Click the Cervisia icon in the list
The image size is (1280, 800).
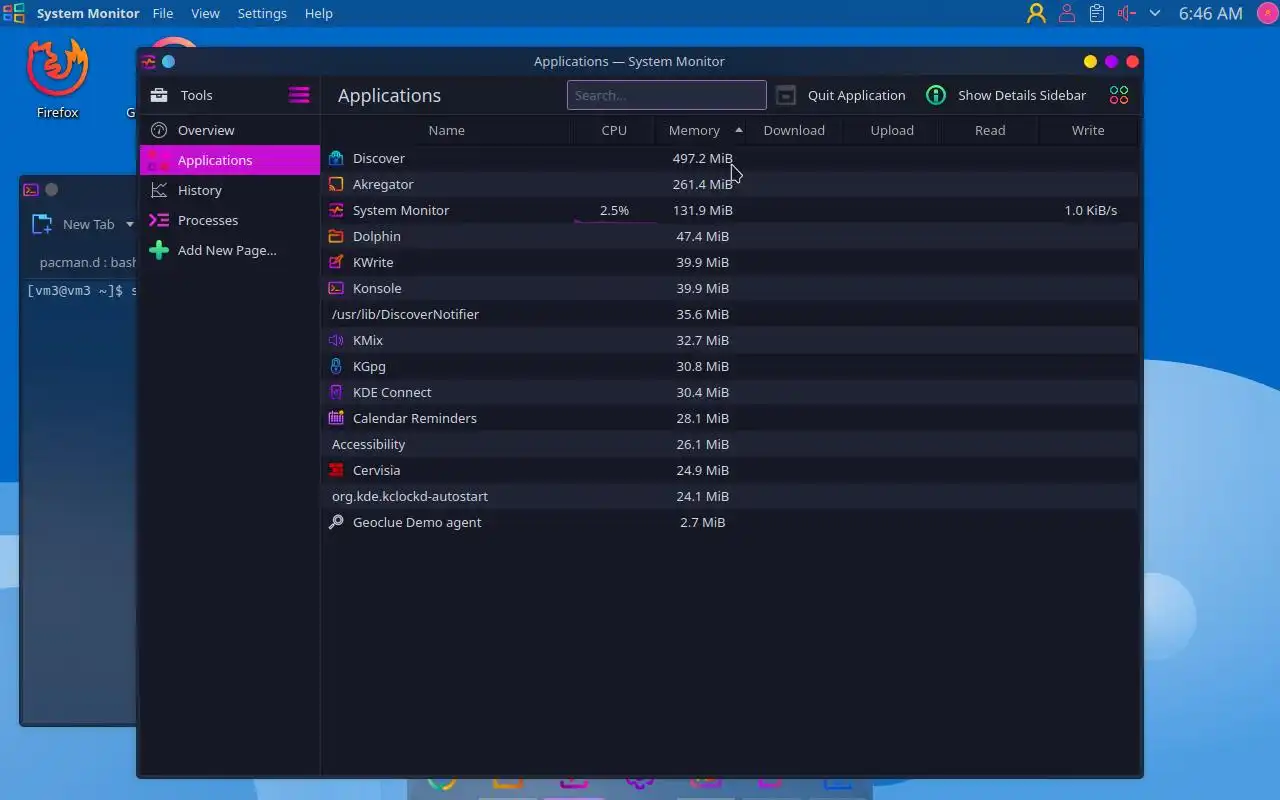tap(336, 470)
